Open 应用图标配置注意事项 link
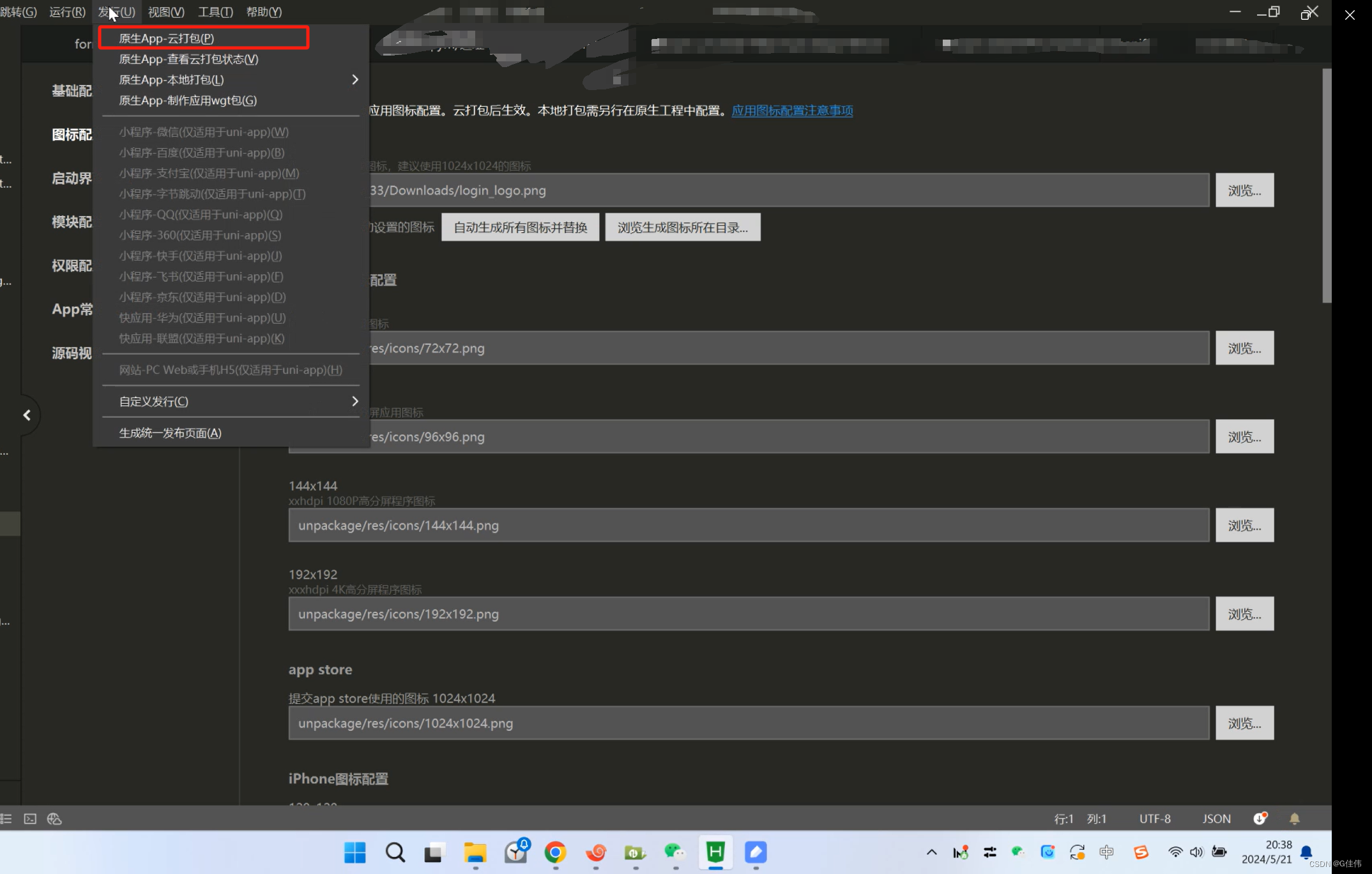The width and height of the screenshot is (1372, 874). (x=792, y=111)
